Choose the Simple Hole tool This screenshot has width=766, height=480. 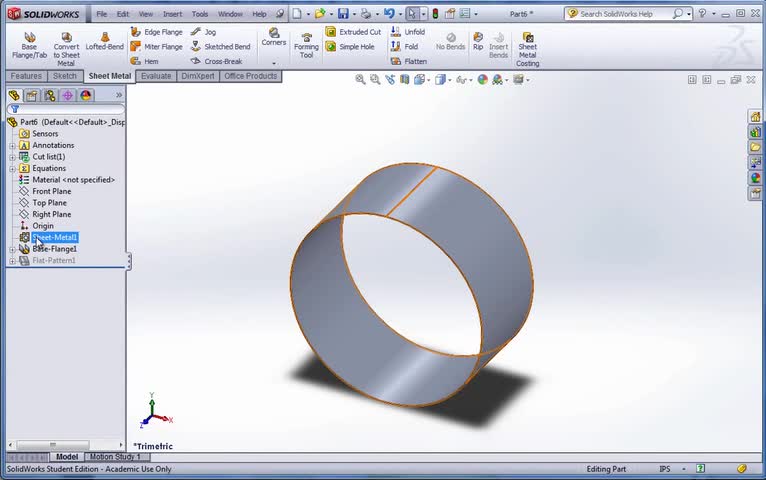coord(350,46)
